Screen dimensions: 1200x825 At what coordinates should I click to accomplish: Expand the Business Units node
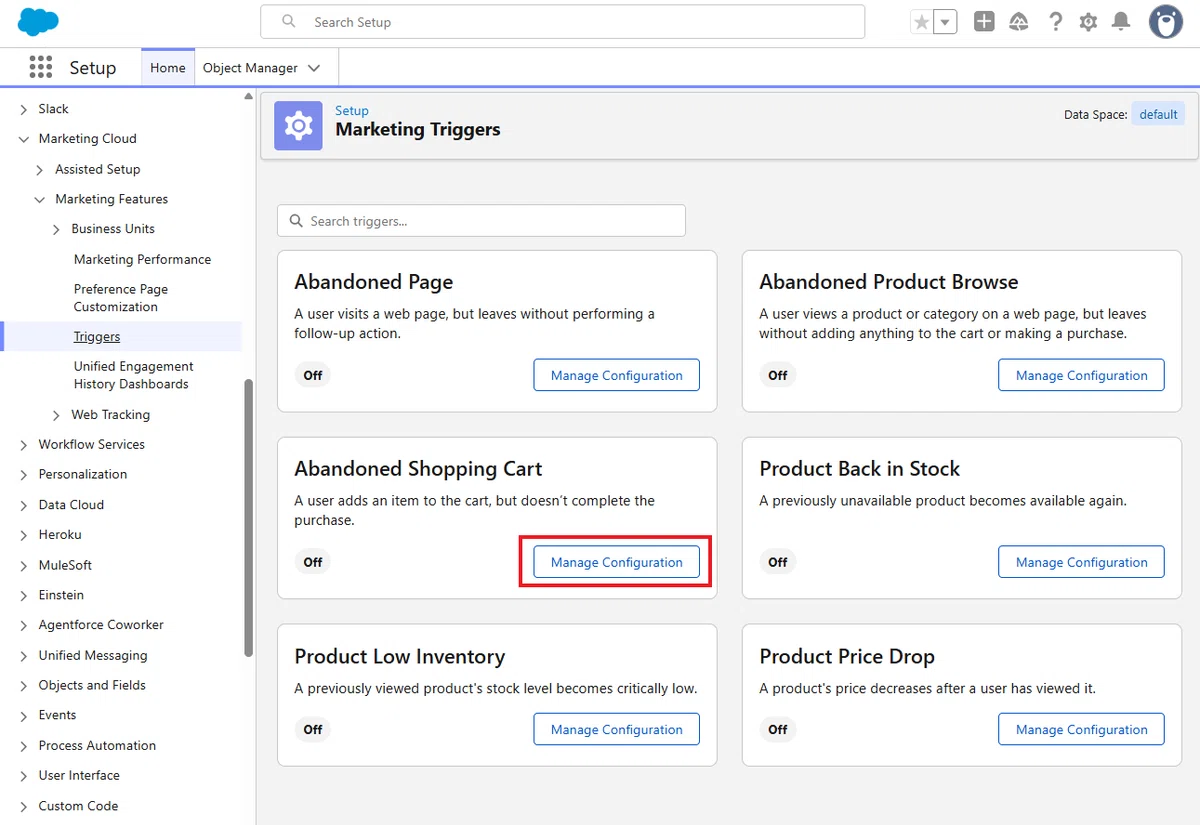coord(57,229)
